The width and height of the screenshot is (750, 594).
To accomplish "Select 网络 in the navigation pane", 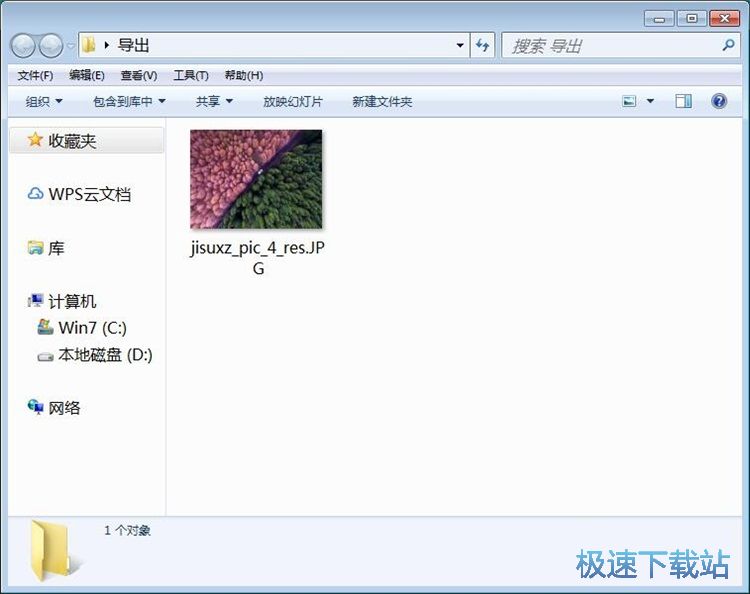I will (x=65, y=408).
